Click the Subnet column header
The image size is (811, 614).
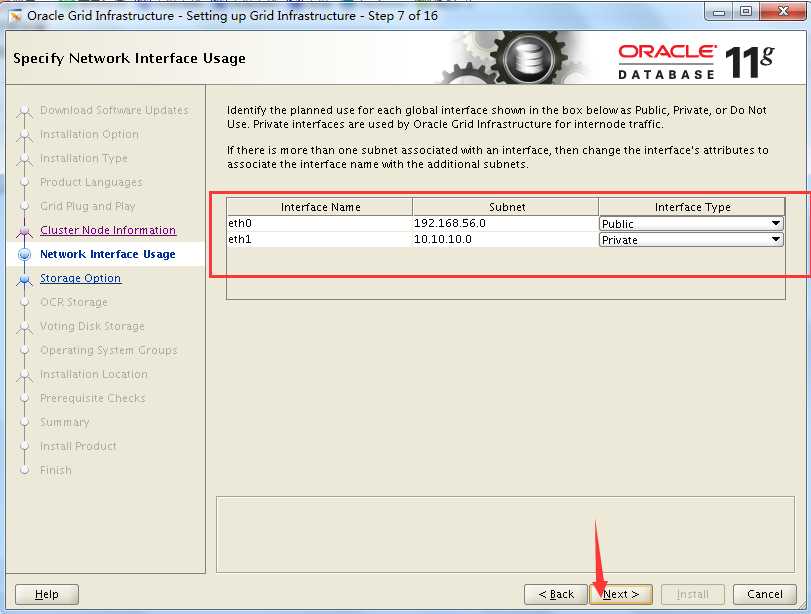pos(505,207)
